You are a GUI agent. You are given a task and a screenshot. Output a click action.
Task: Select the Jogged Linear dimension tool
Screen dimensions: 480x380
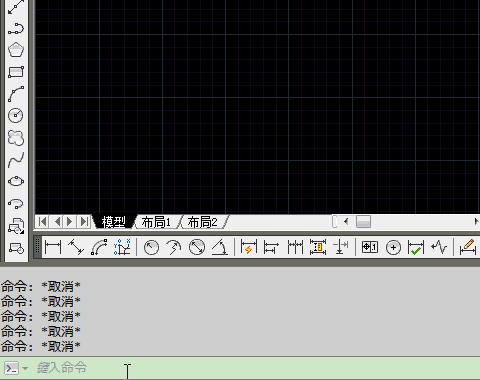[439, 248]
